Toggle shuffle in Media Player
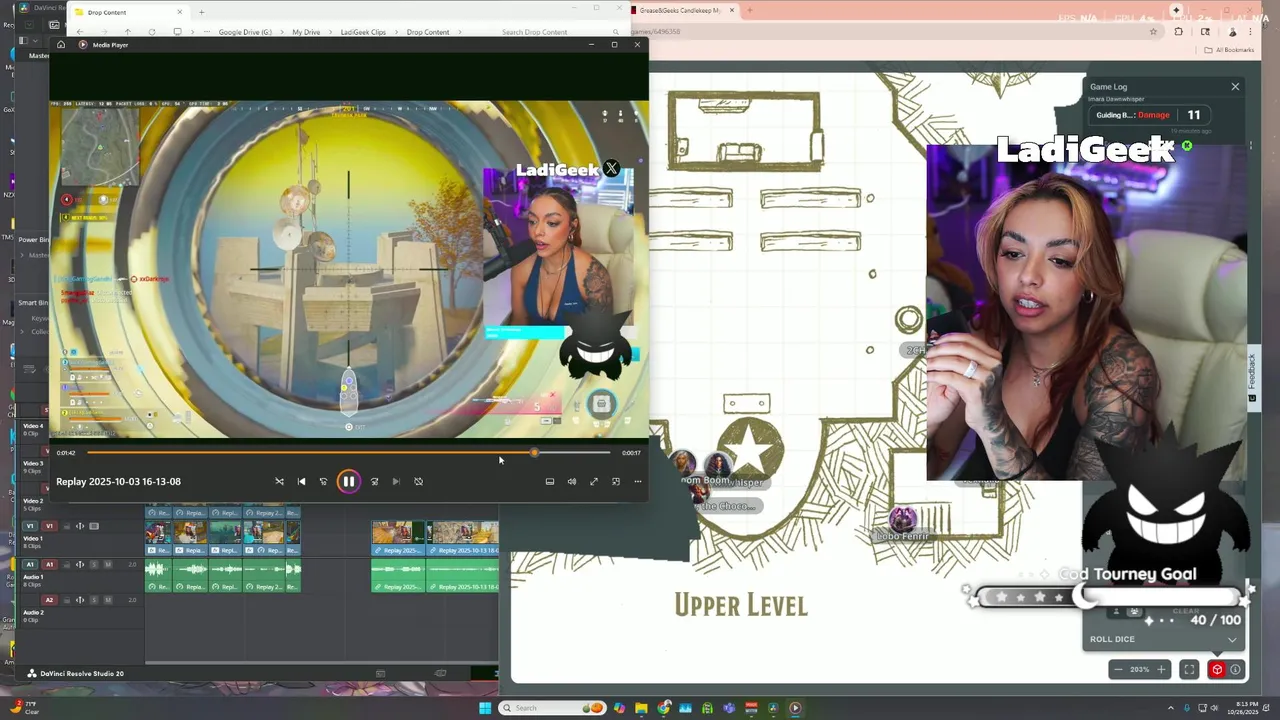This screenshot has height=720, width=1280. (x=279, y=481)
